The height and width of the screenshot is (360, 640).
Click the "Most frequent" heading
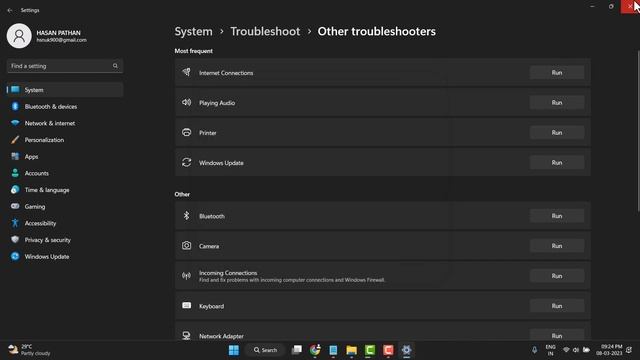point(193,51)
